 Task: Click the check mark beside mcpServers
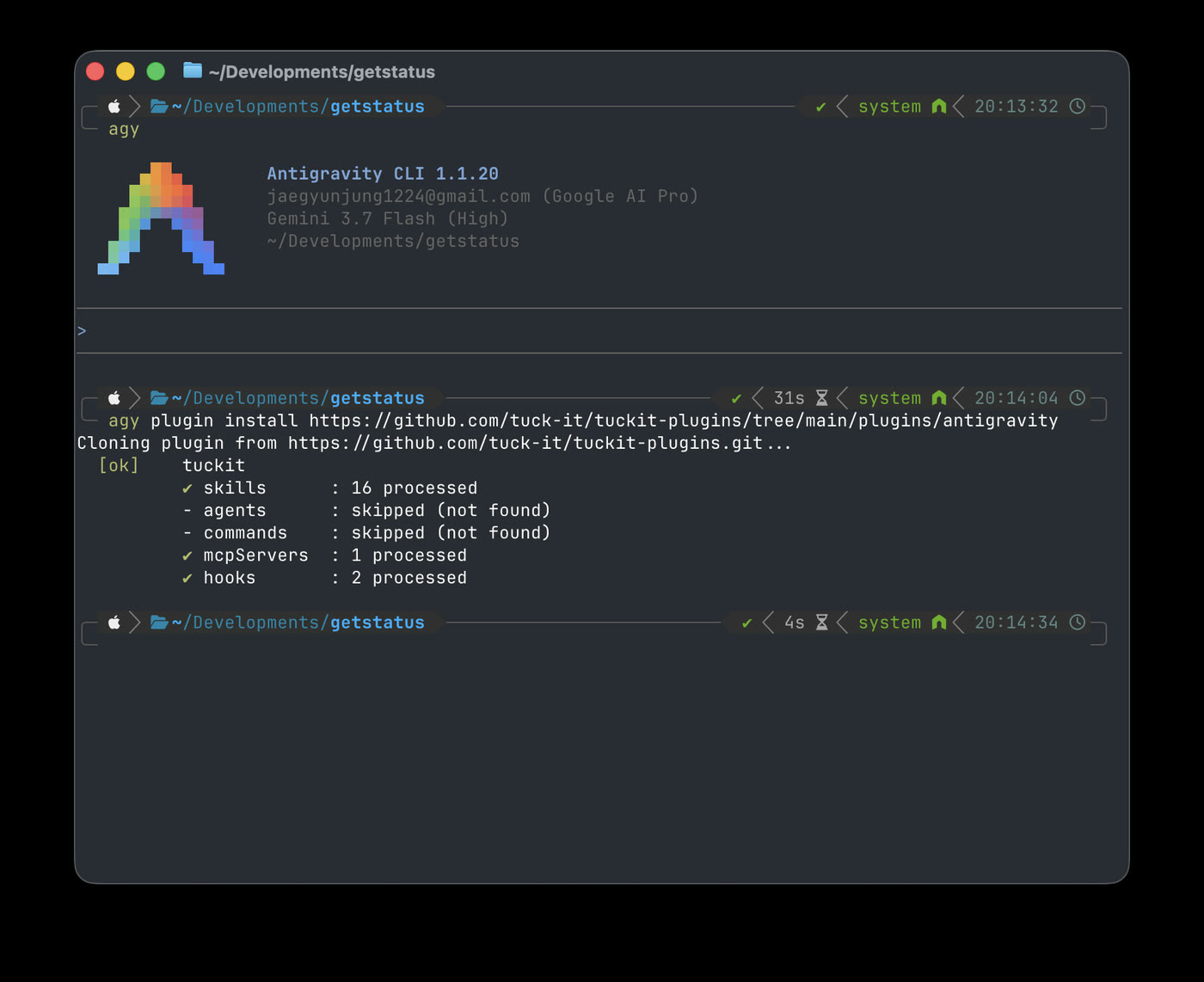pos(187,555)
